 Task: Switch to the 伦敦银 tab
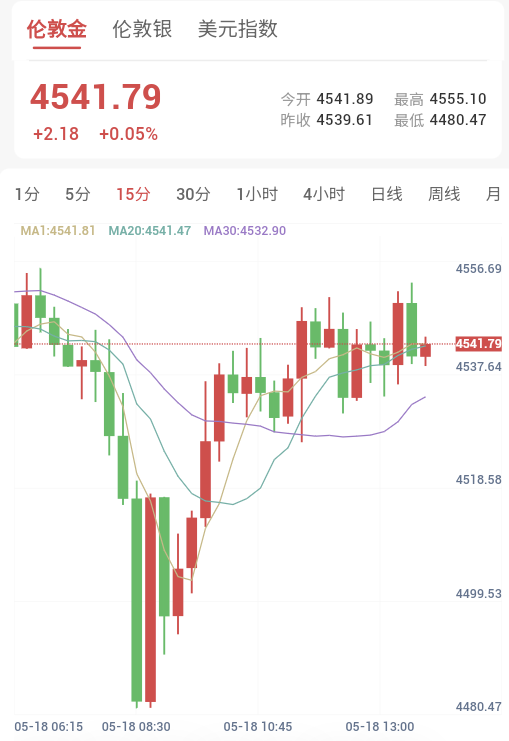click(x=142, y=29)
